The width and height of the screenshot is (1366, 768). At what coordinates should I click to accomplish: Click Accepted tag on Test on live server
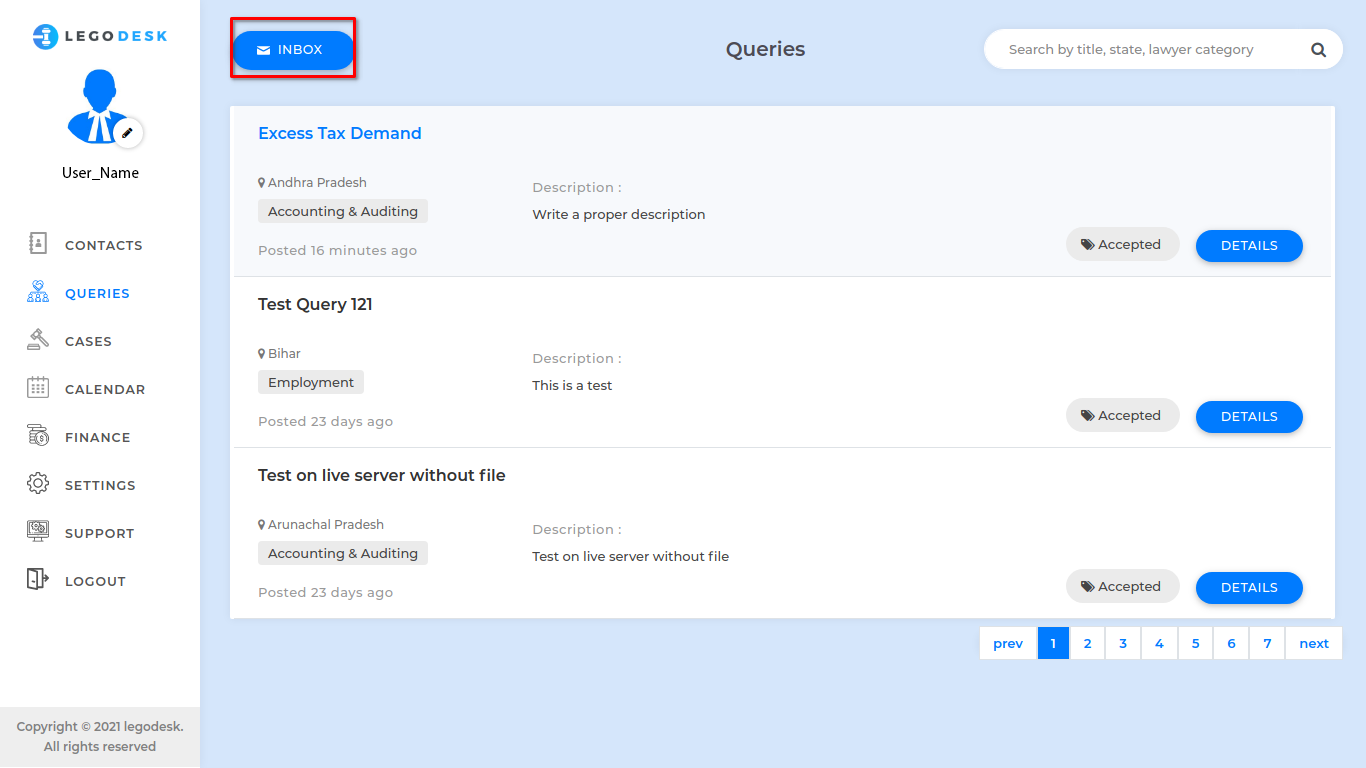click(x=1122, y=586)
